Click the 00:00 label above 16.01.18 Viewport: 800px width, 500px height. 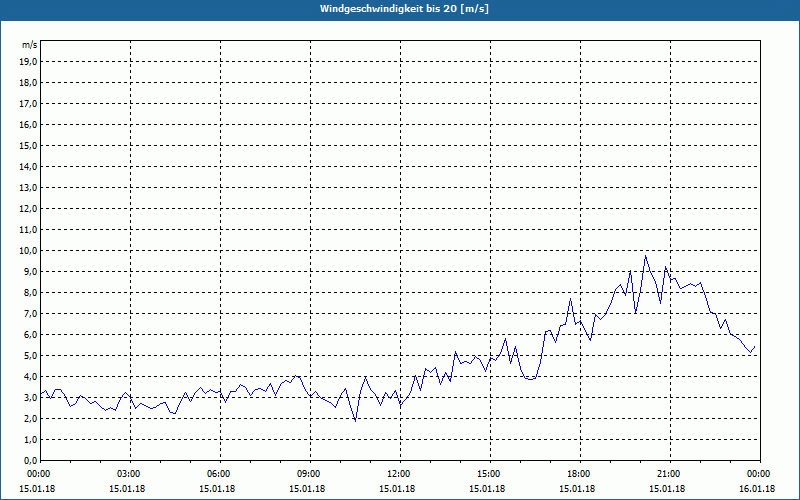pyautogui.click(x=760, y=474)
